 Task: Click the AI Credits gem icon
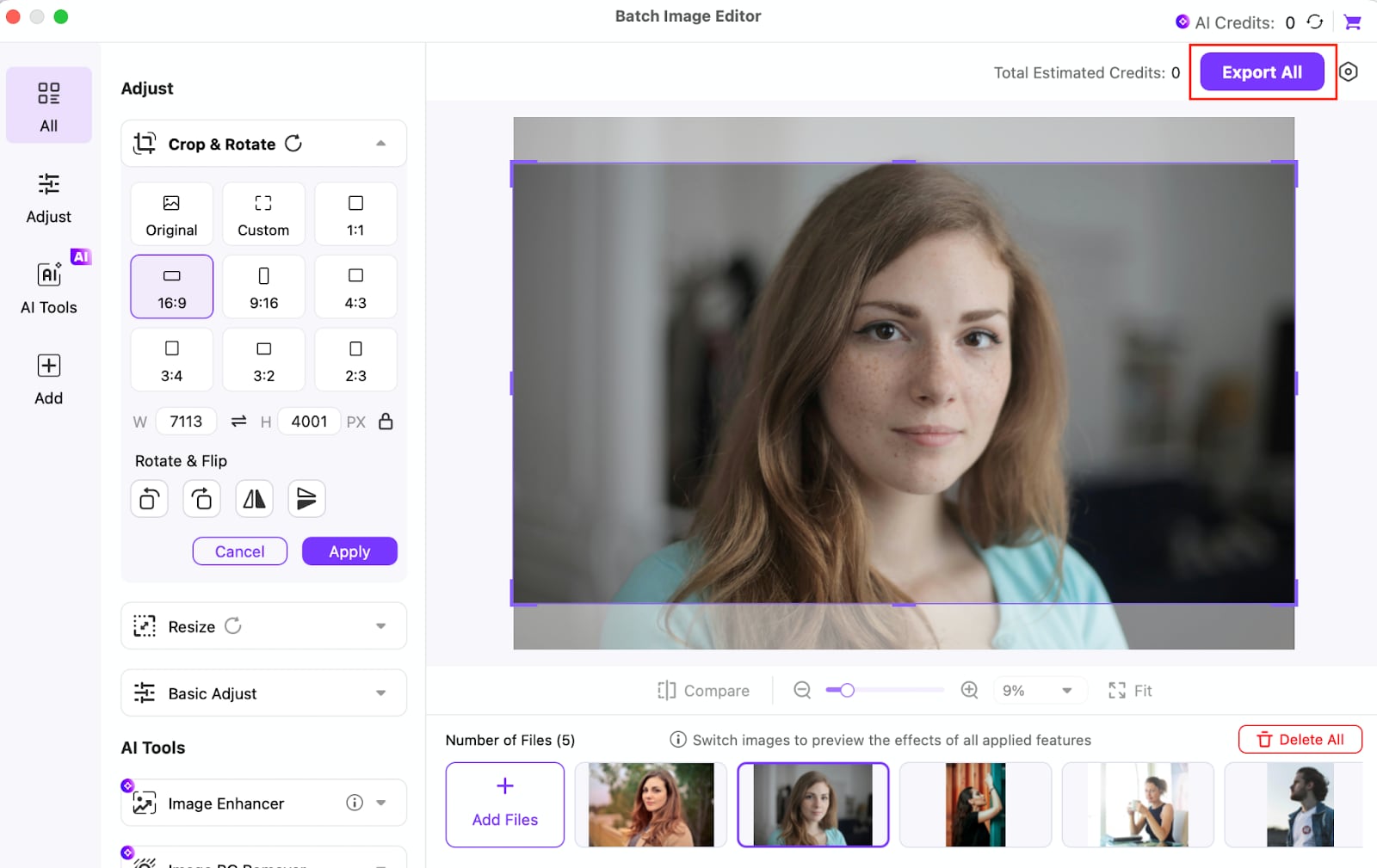[1182, 22]
